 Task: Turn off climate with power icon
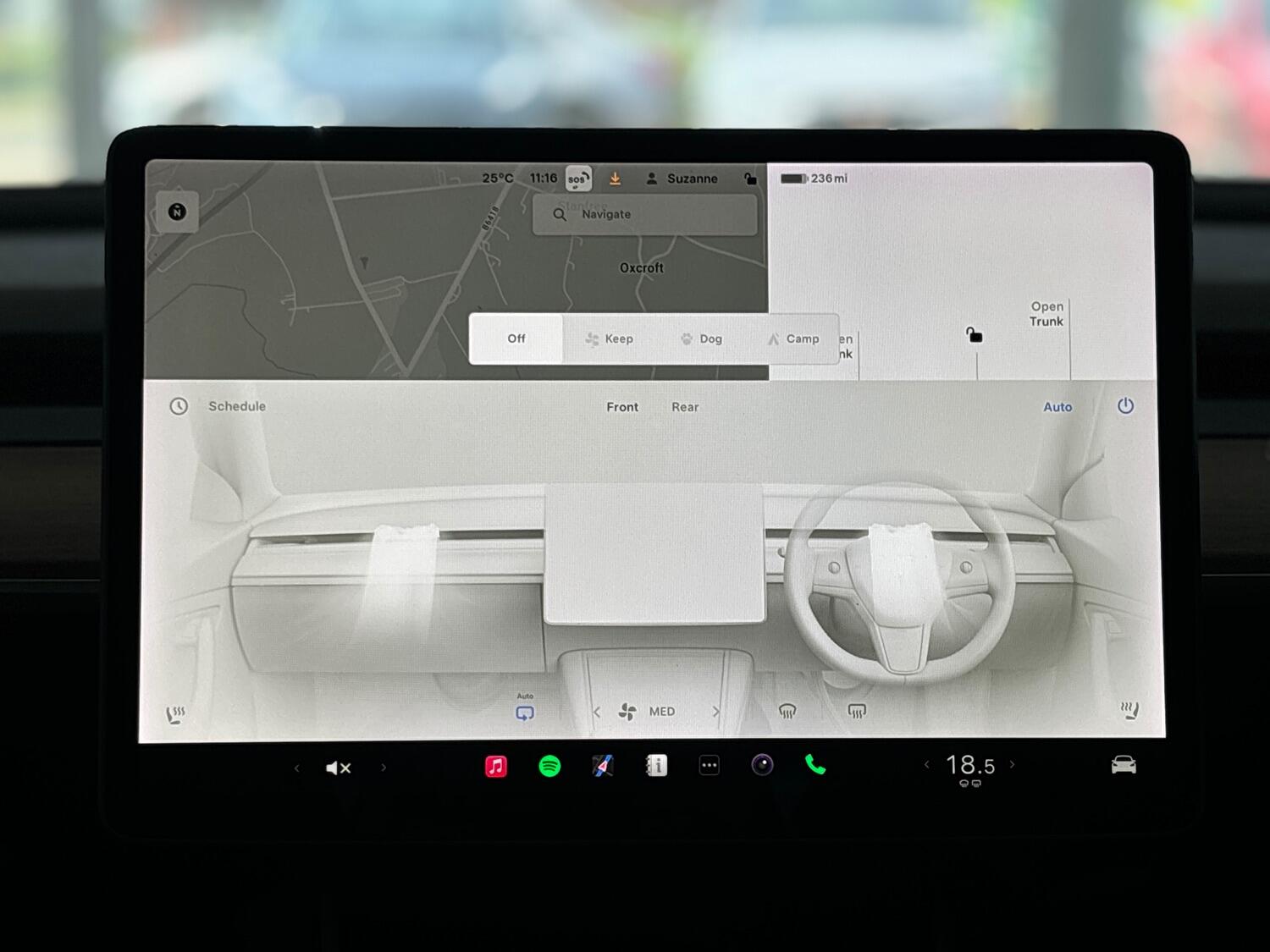pyautogui.click(x=1125, y=406)
